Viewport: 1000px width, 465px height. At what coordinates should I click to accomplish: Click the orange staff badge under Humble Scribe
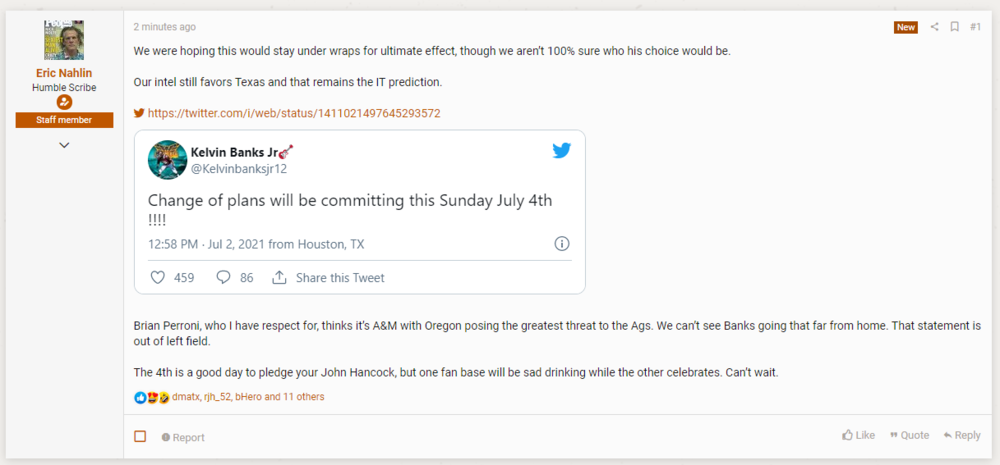pos(64,102)
